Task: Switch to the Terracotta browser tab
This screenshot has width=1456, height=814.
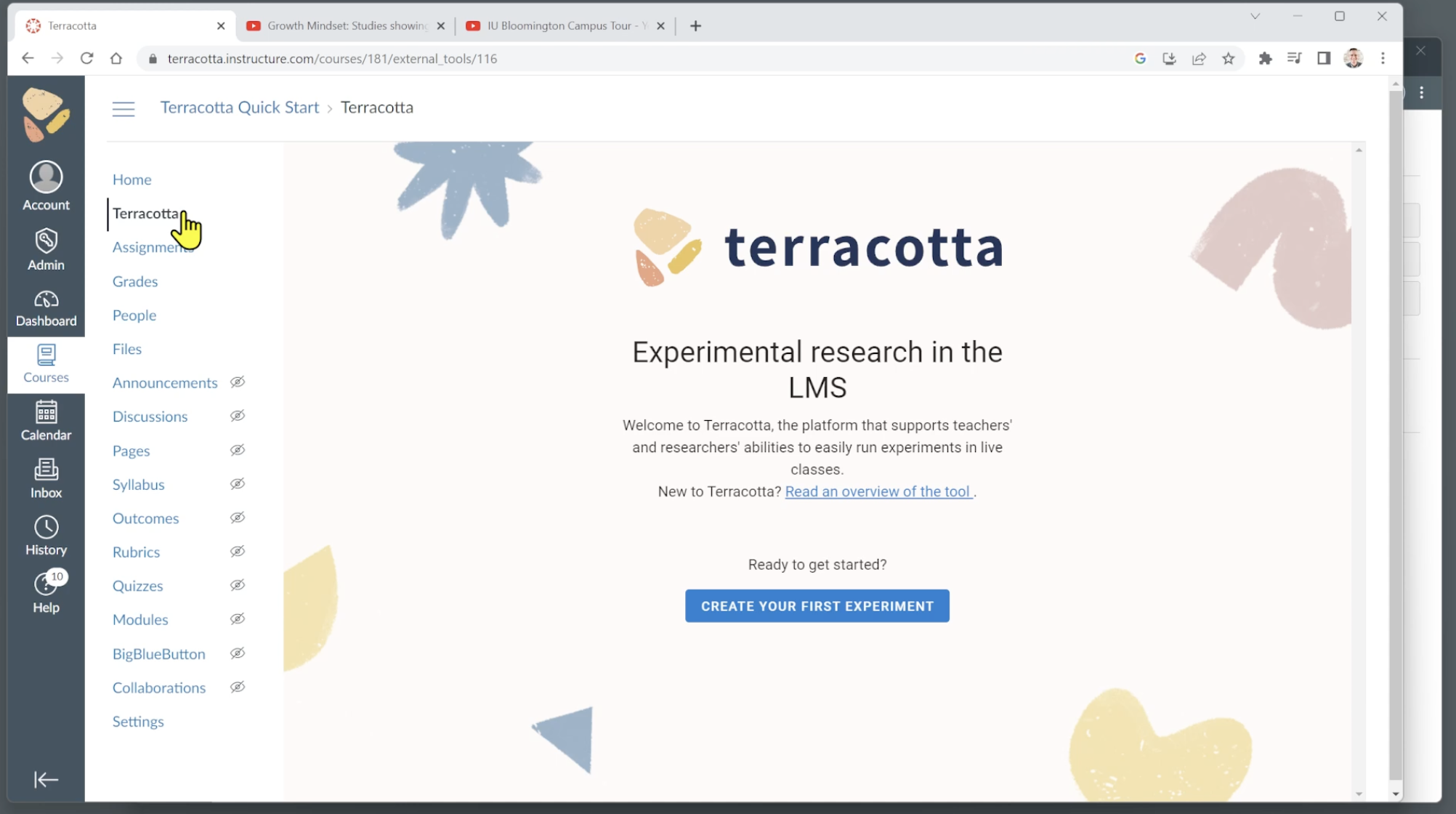Action: tap(124, 25)
